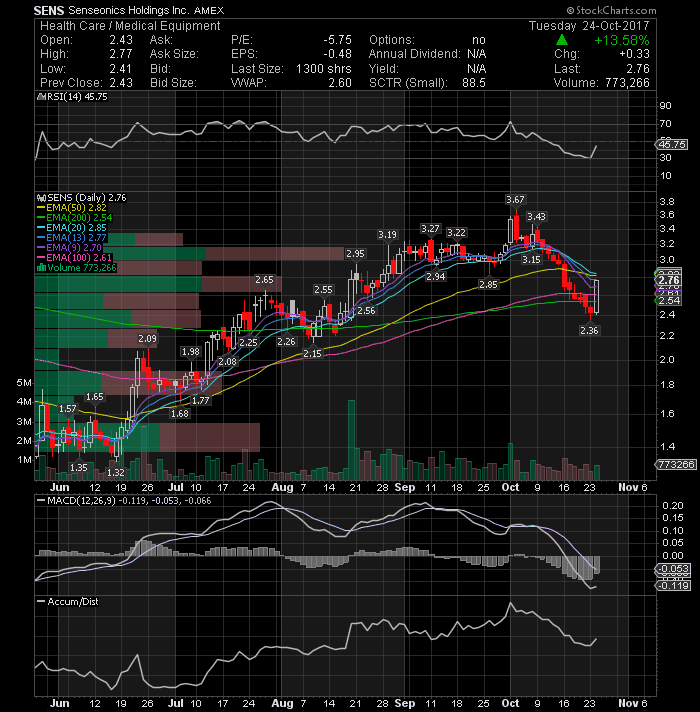This screenshot has width=700, height=712.
Task: Click the VWAP value 2.60
Action: (340, 83)
